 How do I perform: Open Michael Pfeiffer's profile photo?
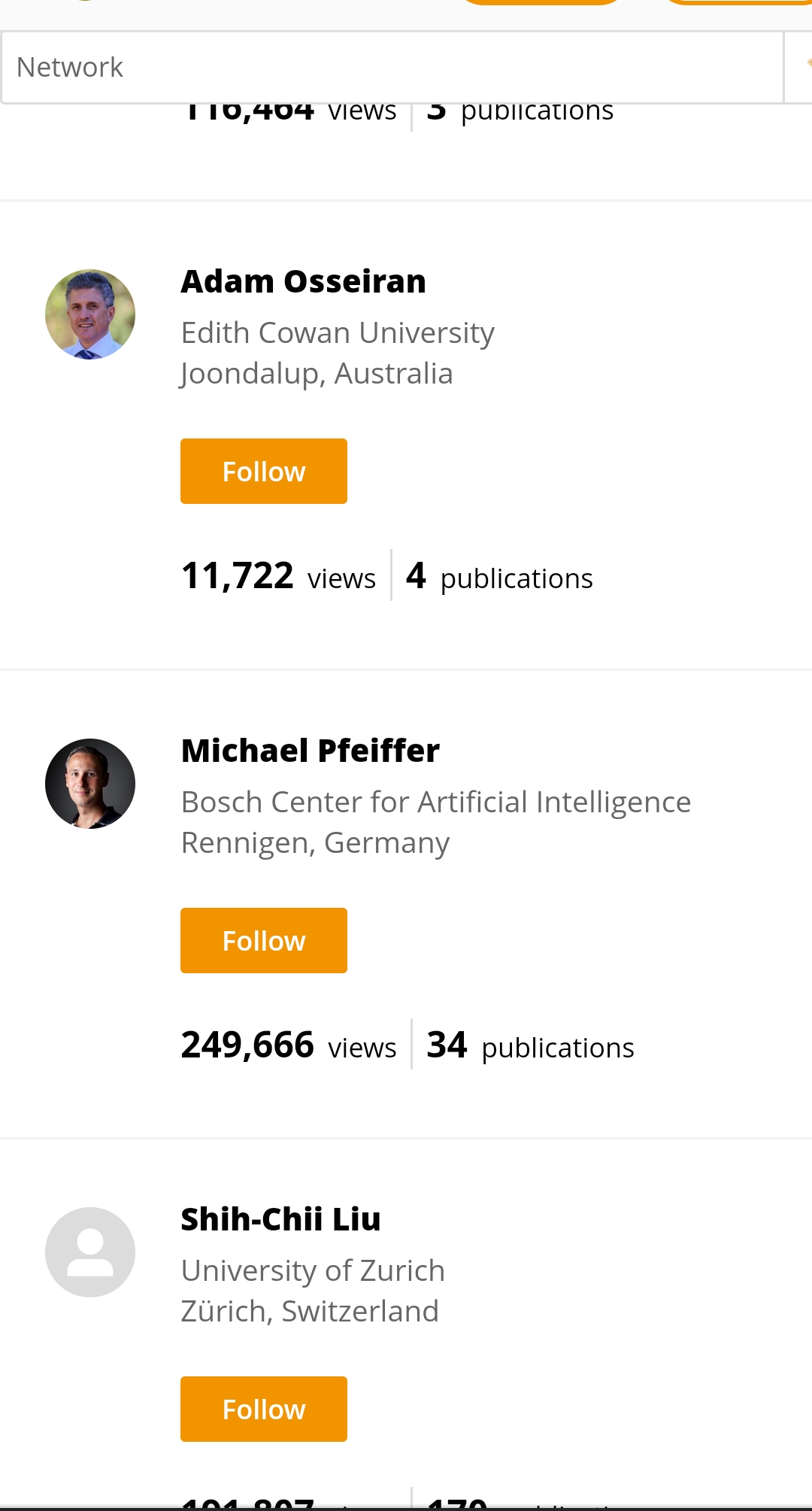click(90, 784)
